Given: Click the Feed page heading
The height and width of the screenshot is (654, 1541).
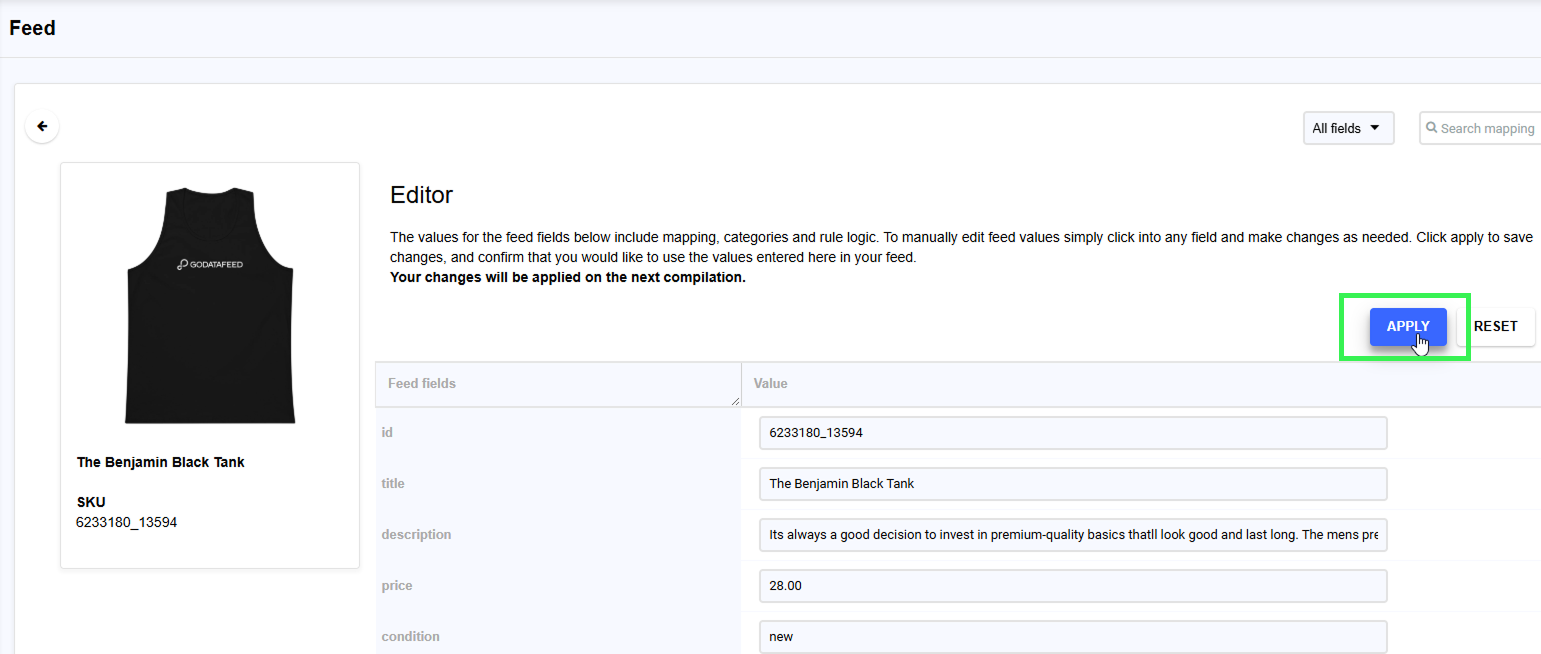Looking at the screenshot, I should pyautogui.click(x=33, y=28).
